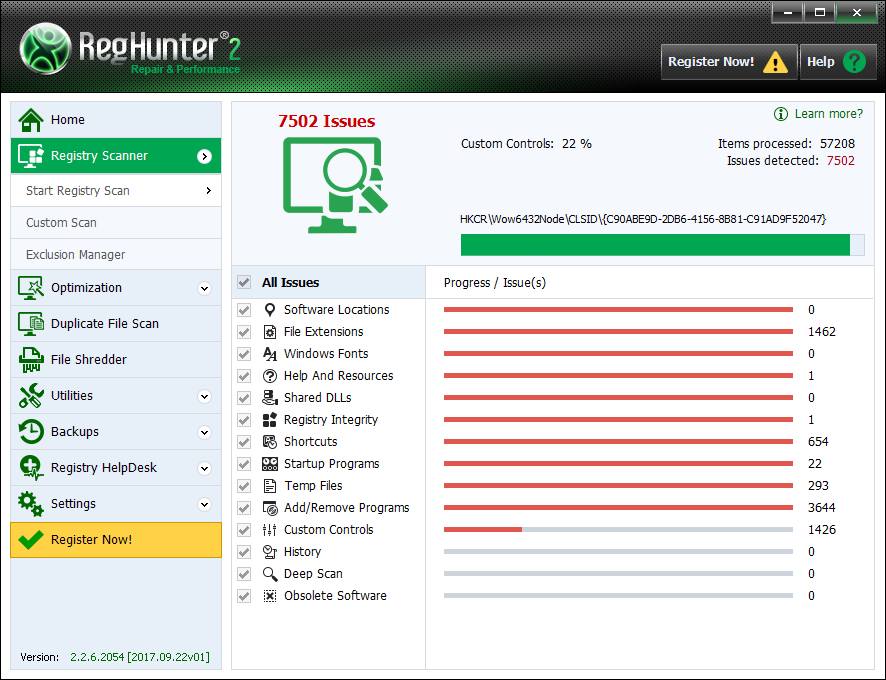Click the Software Locations pin icon
Screen dimensions: 886x680
(x=270, y=310)
